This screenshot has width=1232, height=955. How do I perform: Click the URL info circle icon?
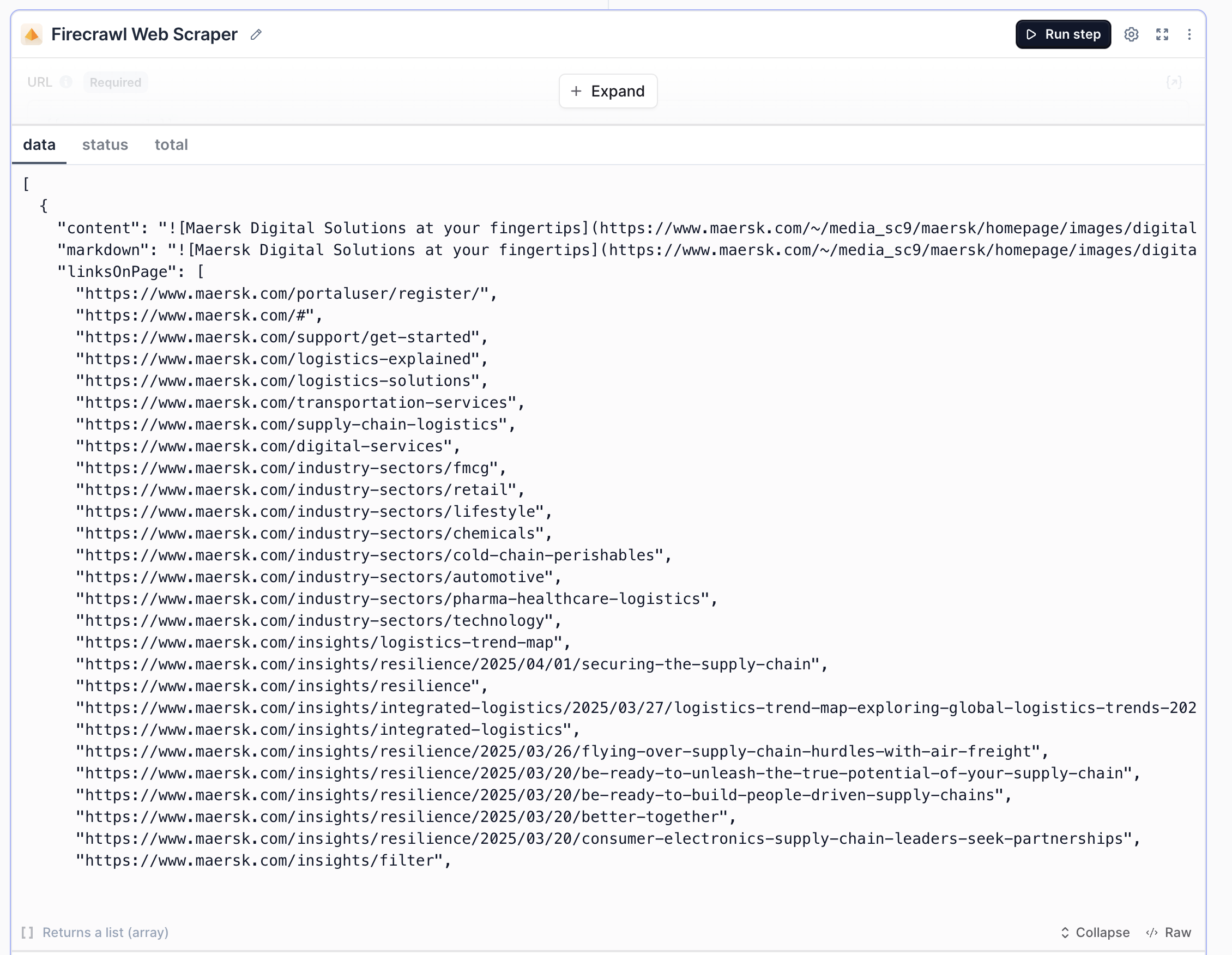[x=66, y=82]
